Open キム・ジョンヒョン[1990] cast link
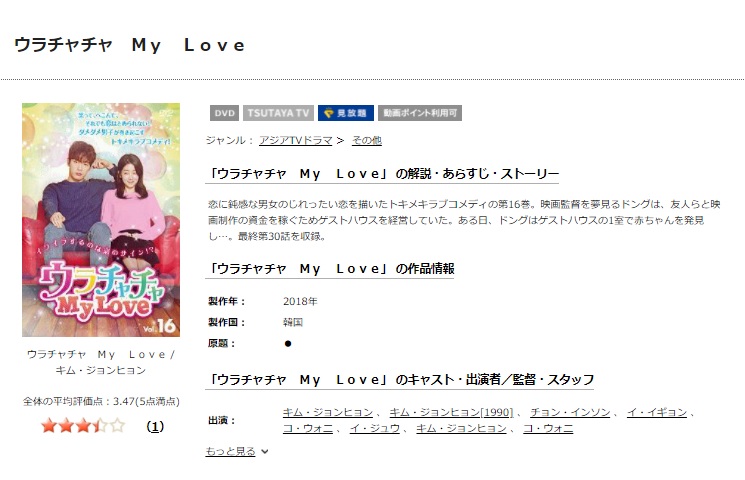 coord(451,412)
